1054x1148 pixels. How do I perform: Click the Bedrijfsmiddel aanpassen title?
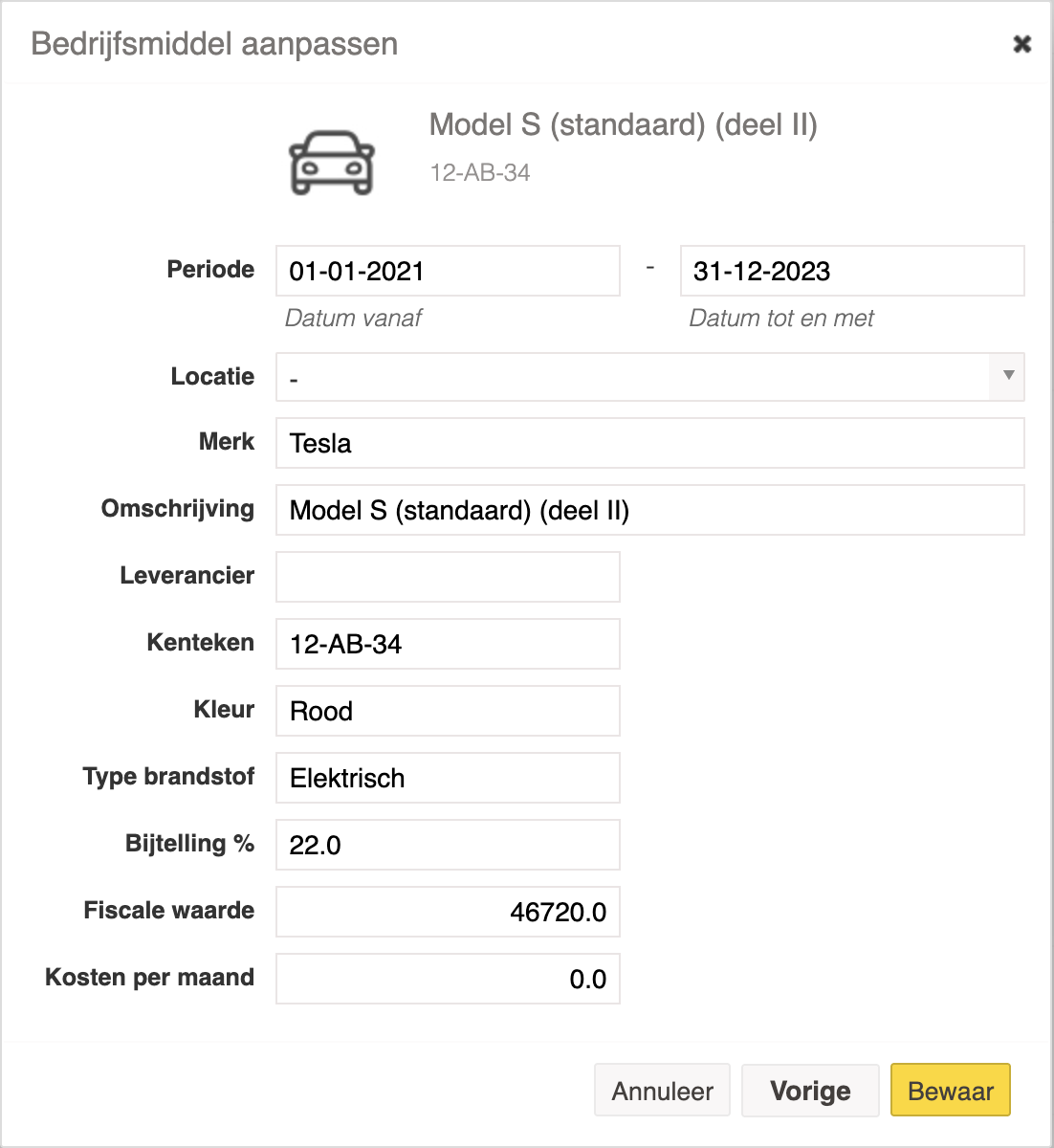tap(214, 44)
